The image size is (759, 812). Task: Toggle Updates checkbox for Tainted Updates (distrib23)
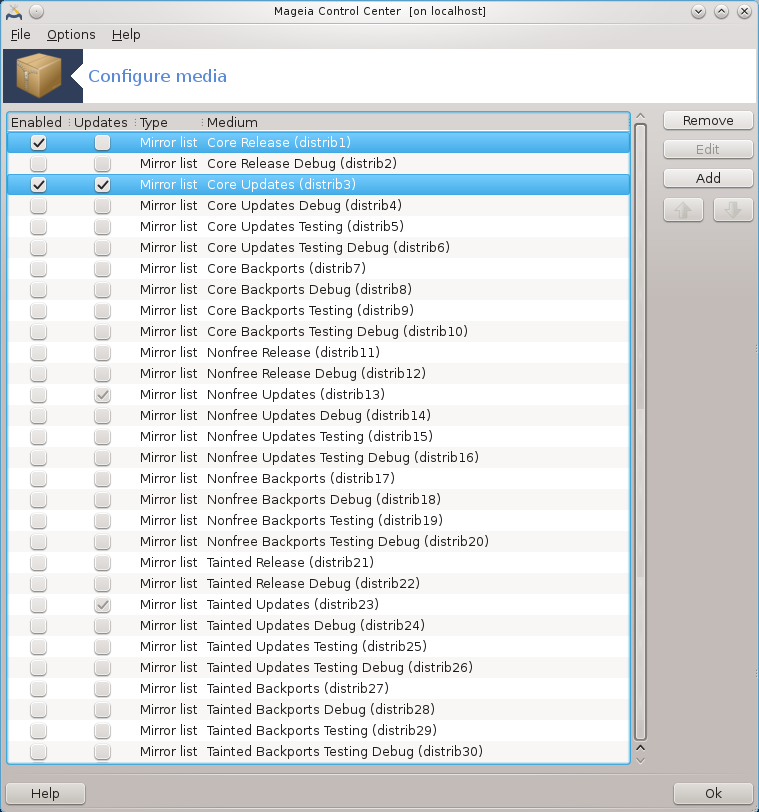pyautogui.click(x=103, y=604)
